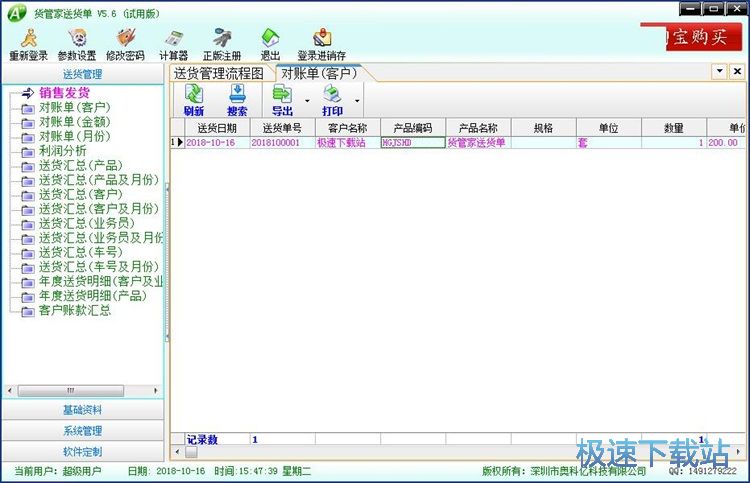Switch to 送货管理流程图 tab
Screen dimensions: 750x483
219,73
